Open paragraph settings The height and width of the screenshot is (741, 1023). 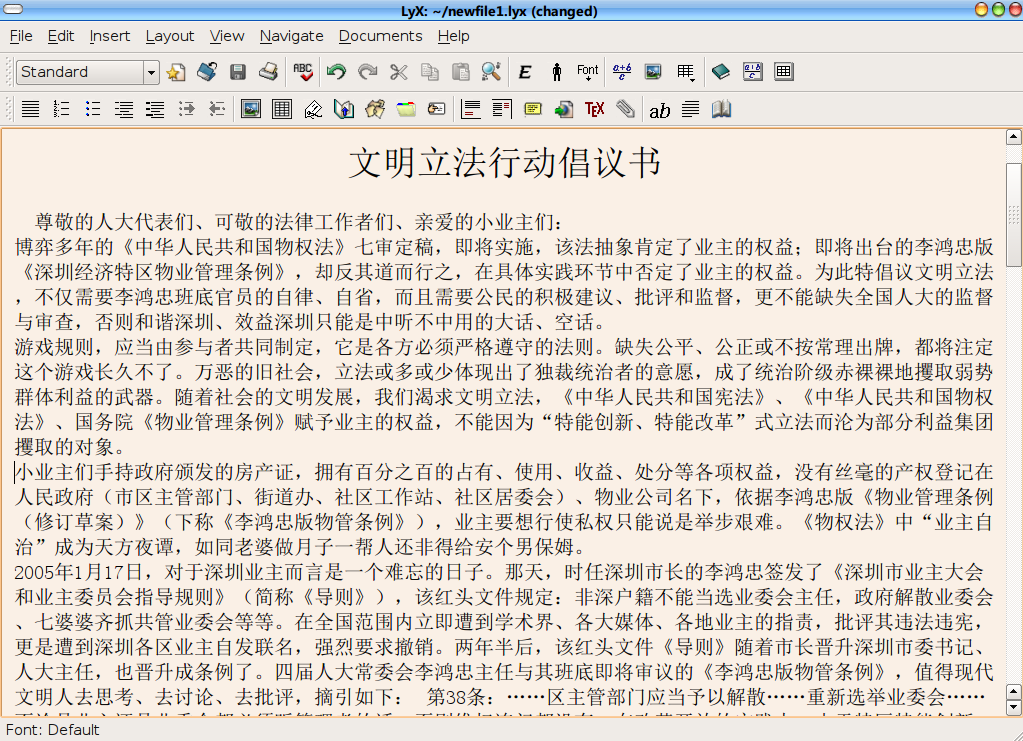point(690,109)
